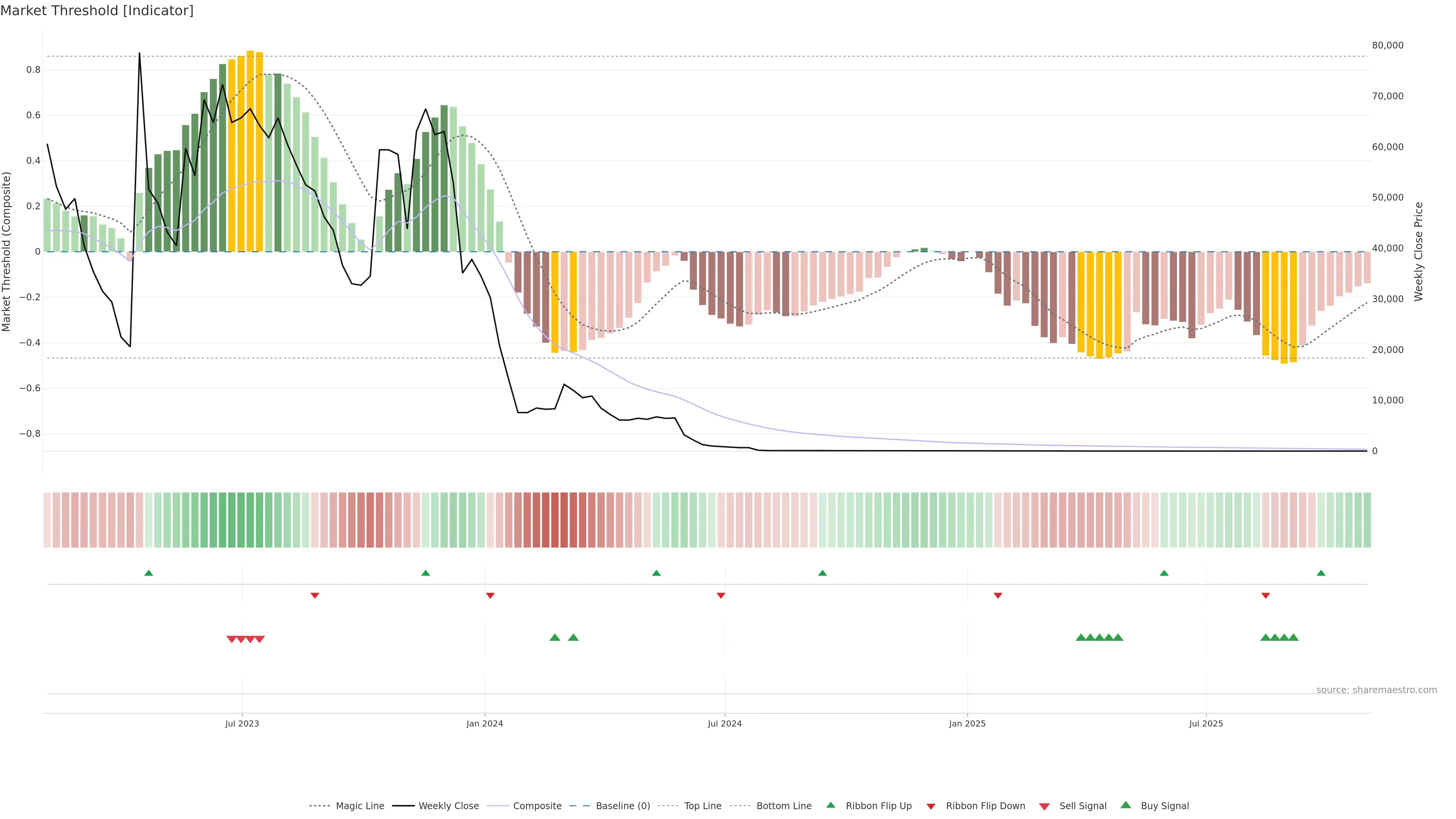Toggle Magic Line visibility in legend

coord(359,806)
